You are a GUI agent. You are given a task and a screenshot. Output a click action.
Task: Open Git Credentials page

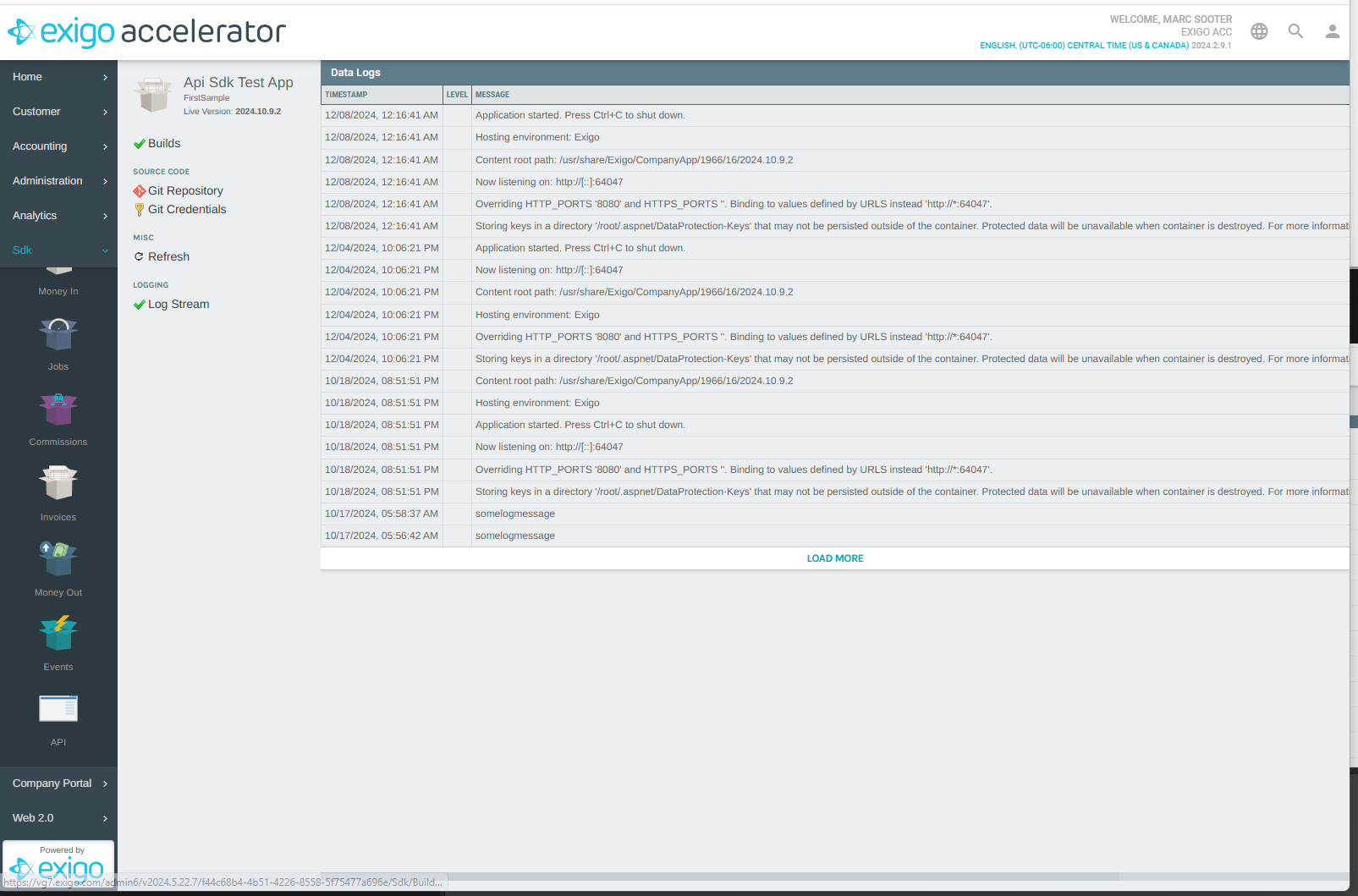click(x=187, y=210)
